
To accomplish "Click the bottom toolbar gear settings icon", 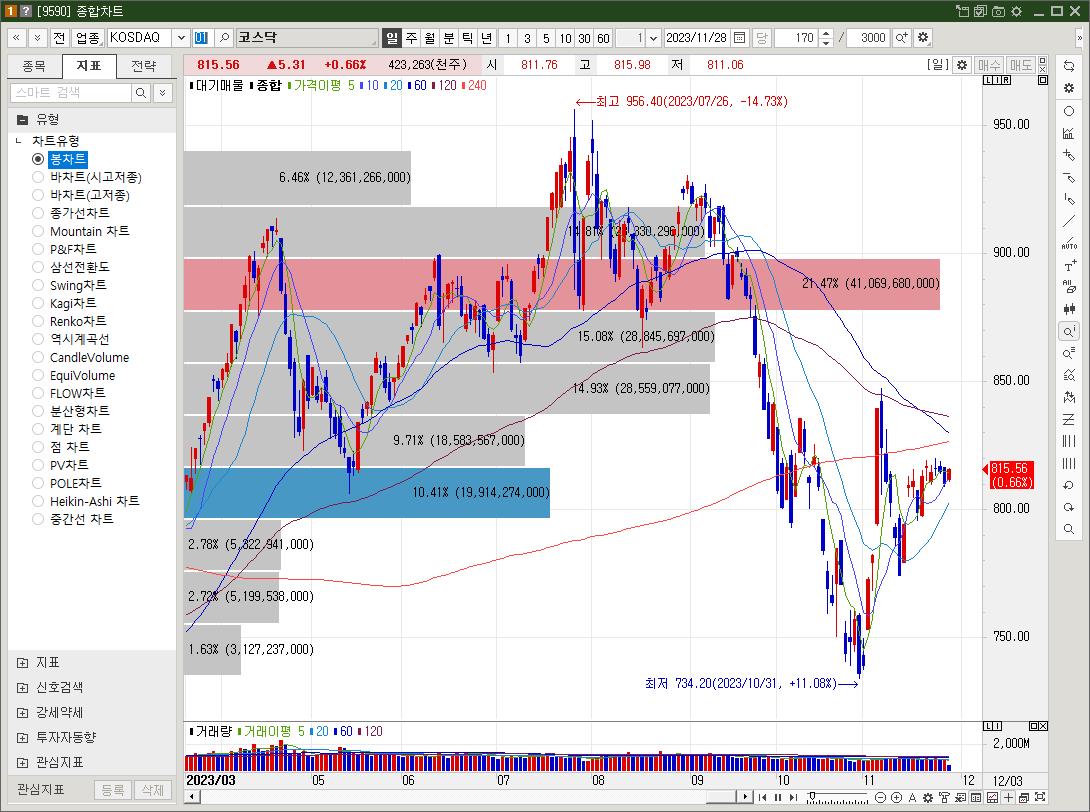I will point(927,797).
